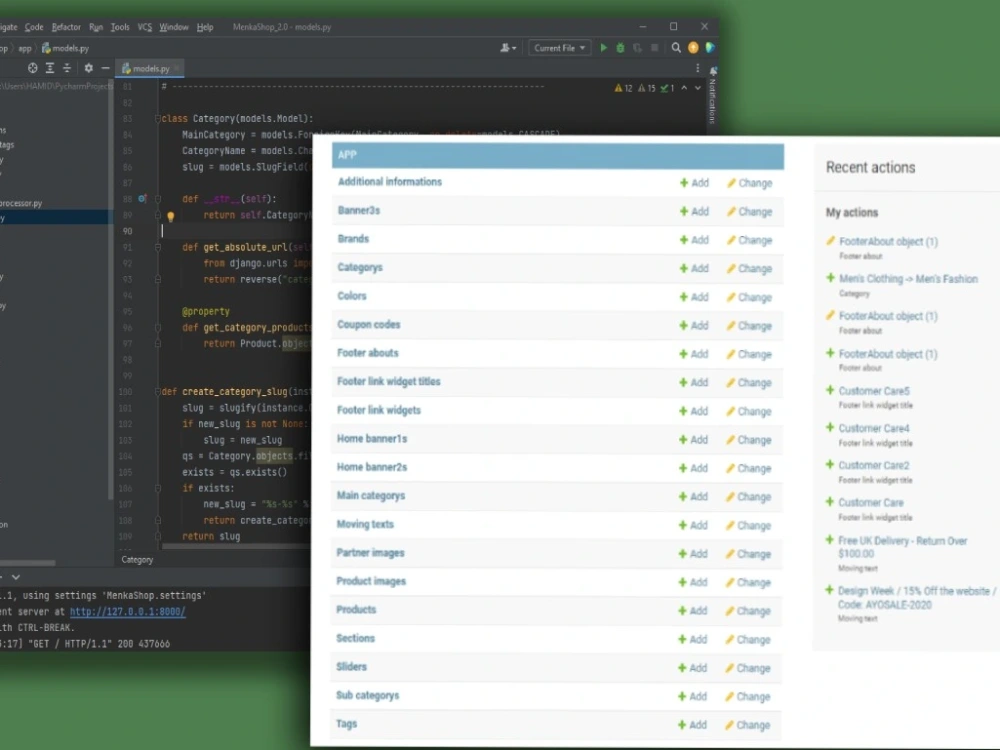The height and width of the screenshot is (750, 1000).
Task: Add a new Category entry in Categorys row
Action: (694, 268)
